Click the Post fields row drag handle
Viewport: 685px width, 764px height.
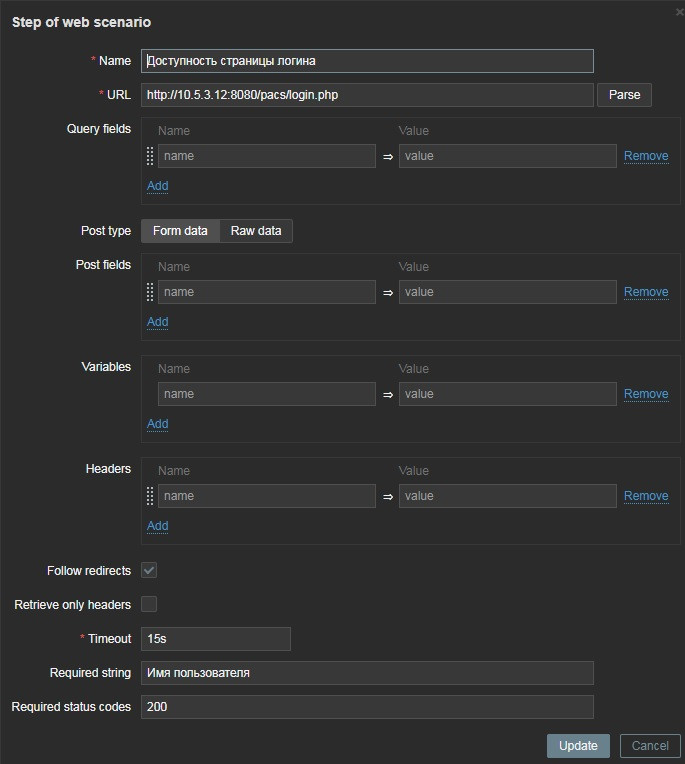[x=150, y=292]
